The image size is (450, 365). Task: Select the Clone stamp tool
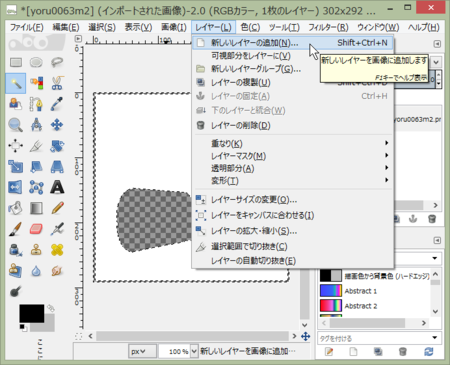point(36,250)
